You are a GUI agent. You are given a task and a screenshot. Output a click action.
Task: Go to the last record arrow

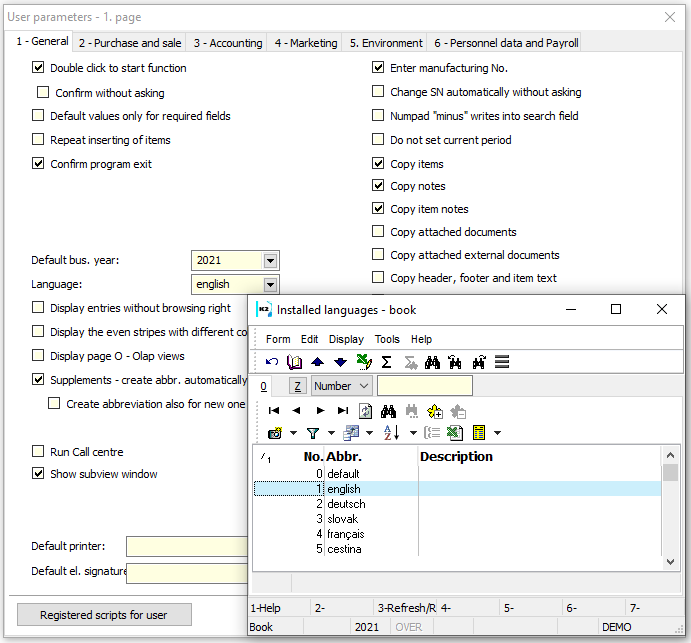click(343, 411)
